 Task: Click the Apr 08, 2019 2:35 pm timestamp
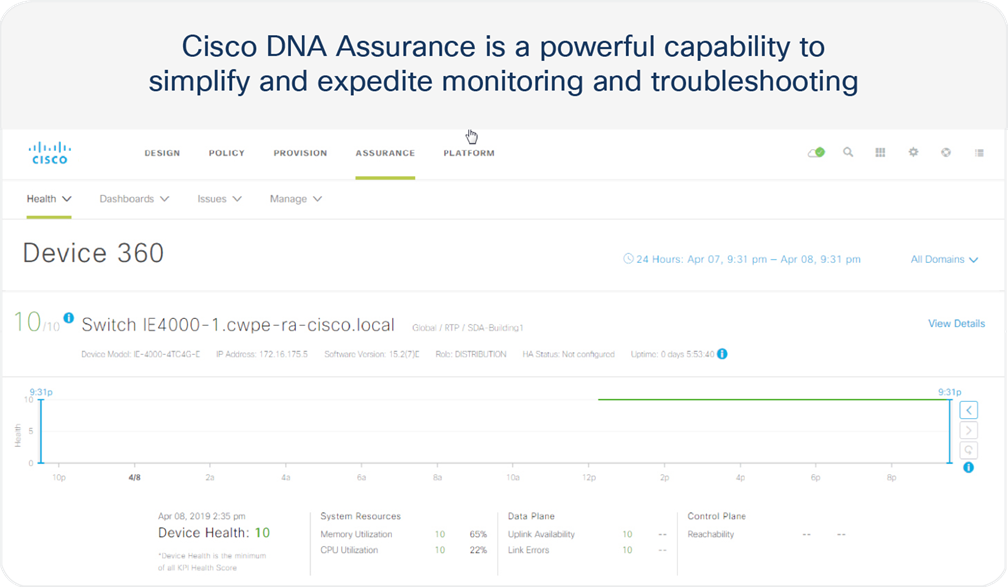click(x=202, y=516)
